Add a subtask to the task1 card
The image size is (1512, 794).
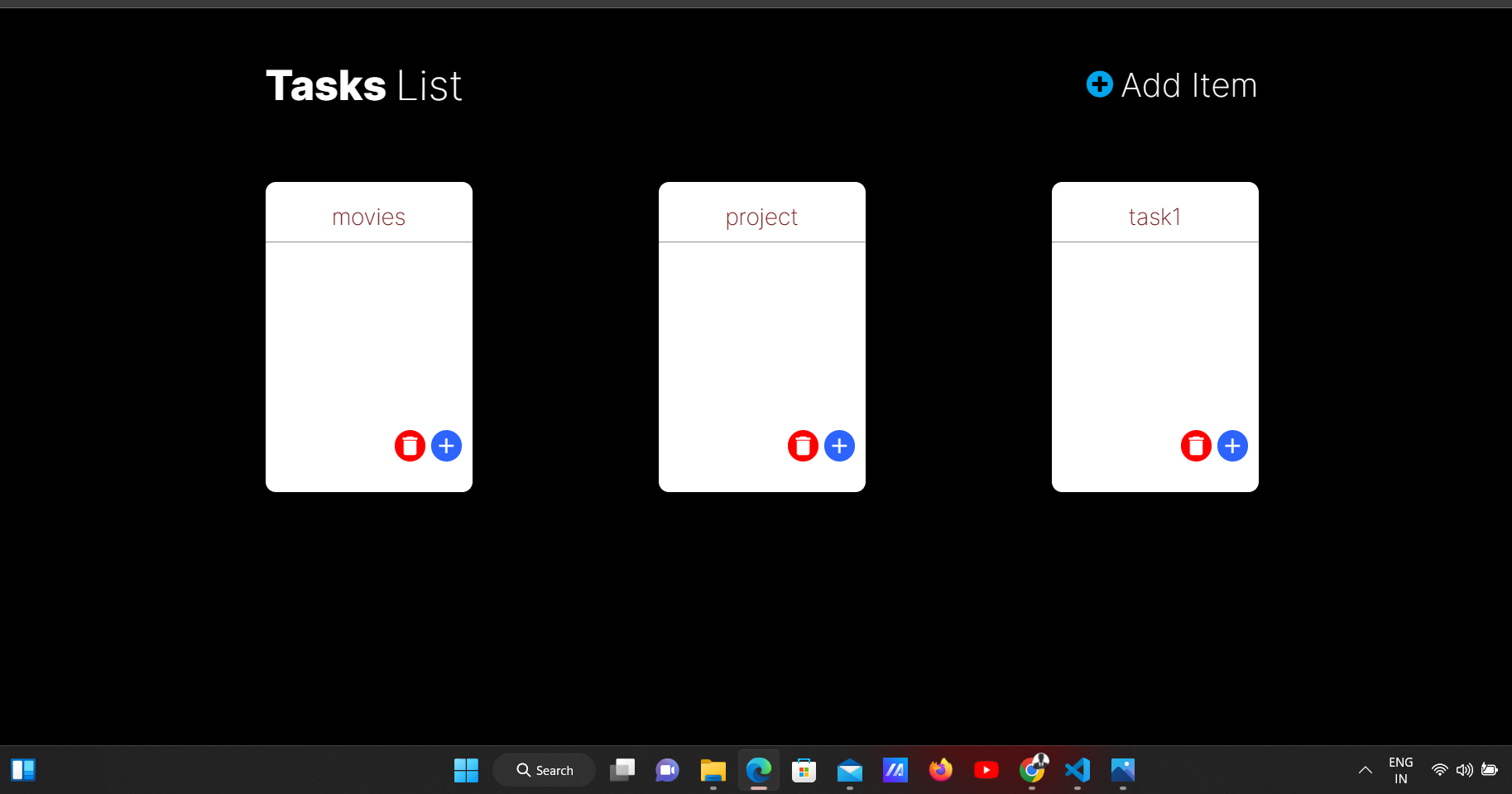coord(1232,446)
